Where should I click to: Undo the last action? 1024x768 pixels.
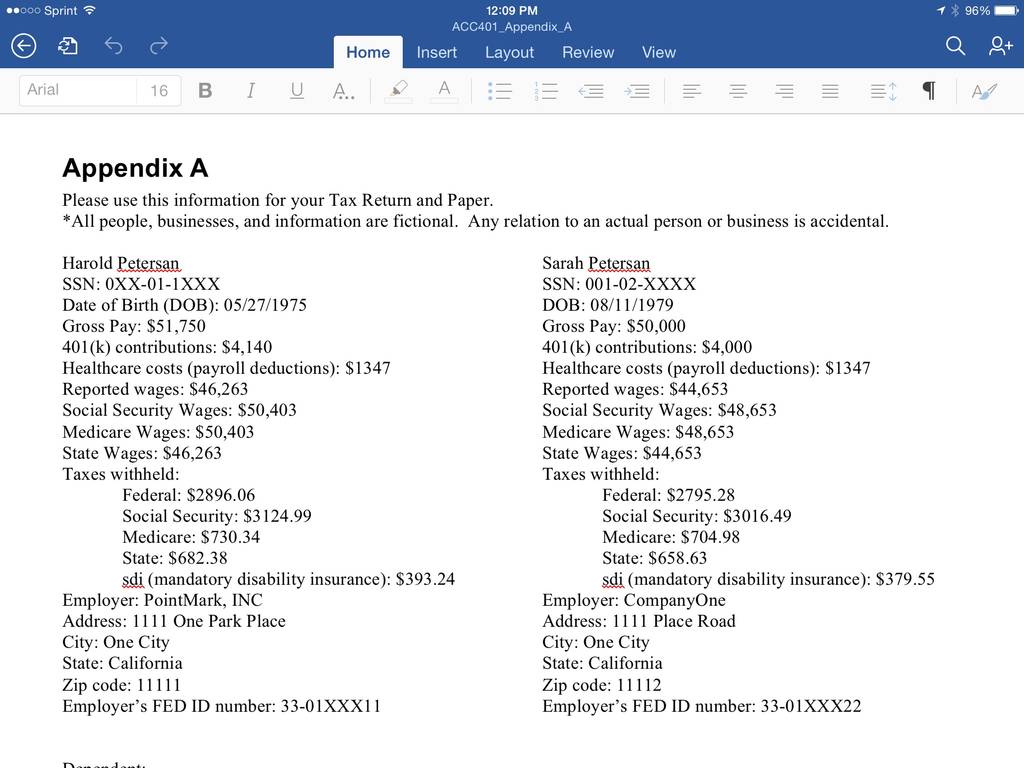coord(114,46)
